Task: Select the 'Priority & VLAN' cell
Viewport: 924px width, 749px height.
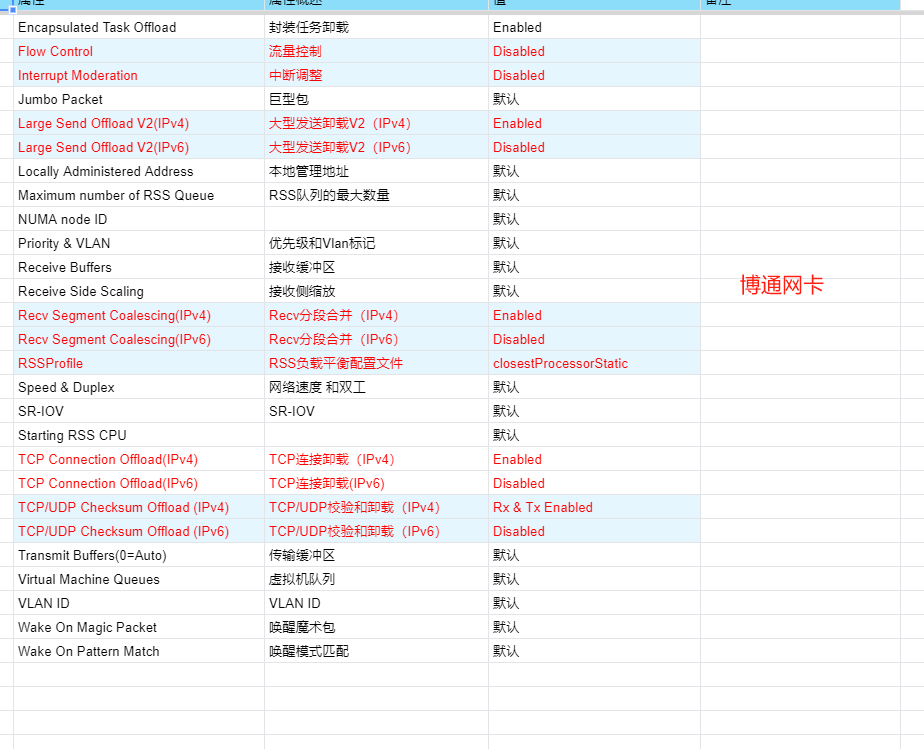Action: point(139,243)
